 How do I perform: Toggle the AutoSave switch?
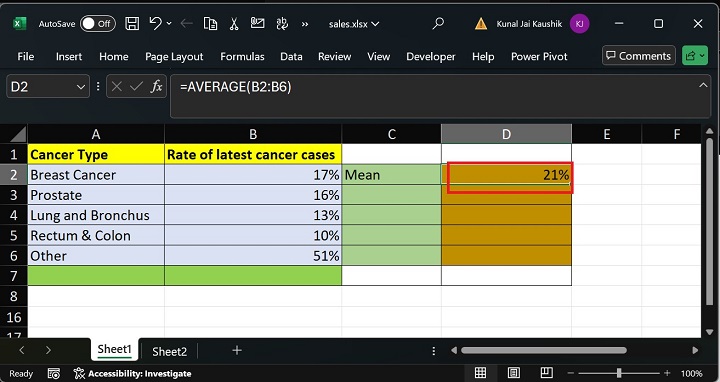click(x=97, y=24)
